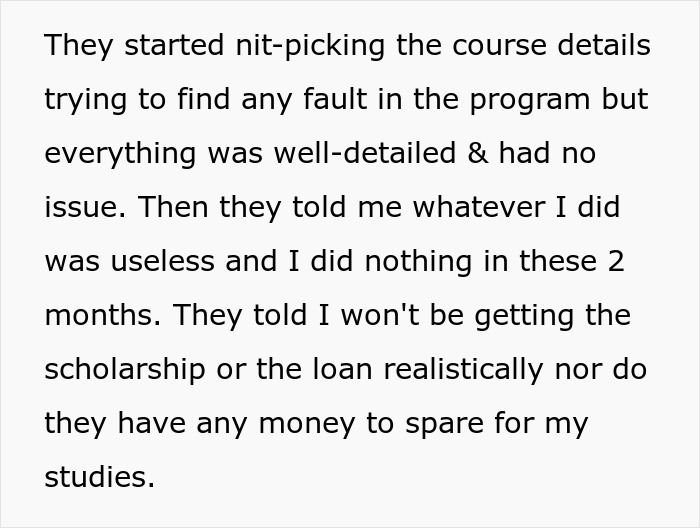
Task: Click the word "won't" in sixth line
Action: (x=380, y=315)
